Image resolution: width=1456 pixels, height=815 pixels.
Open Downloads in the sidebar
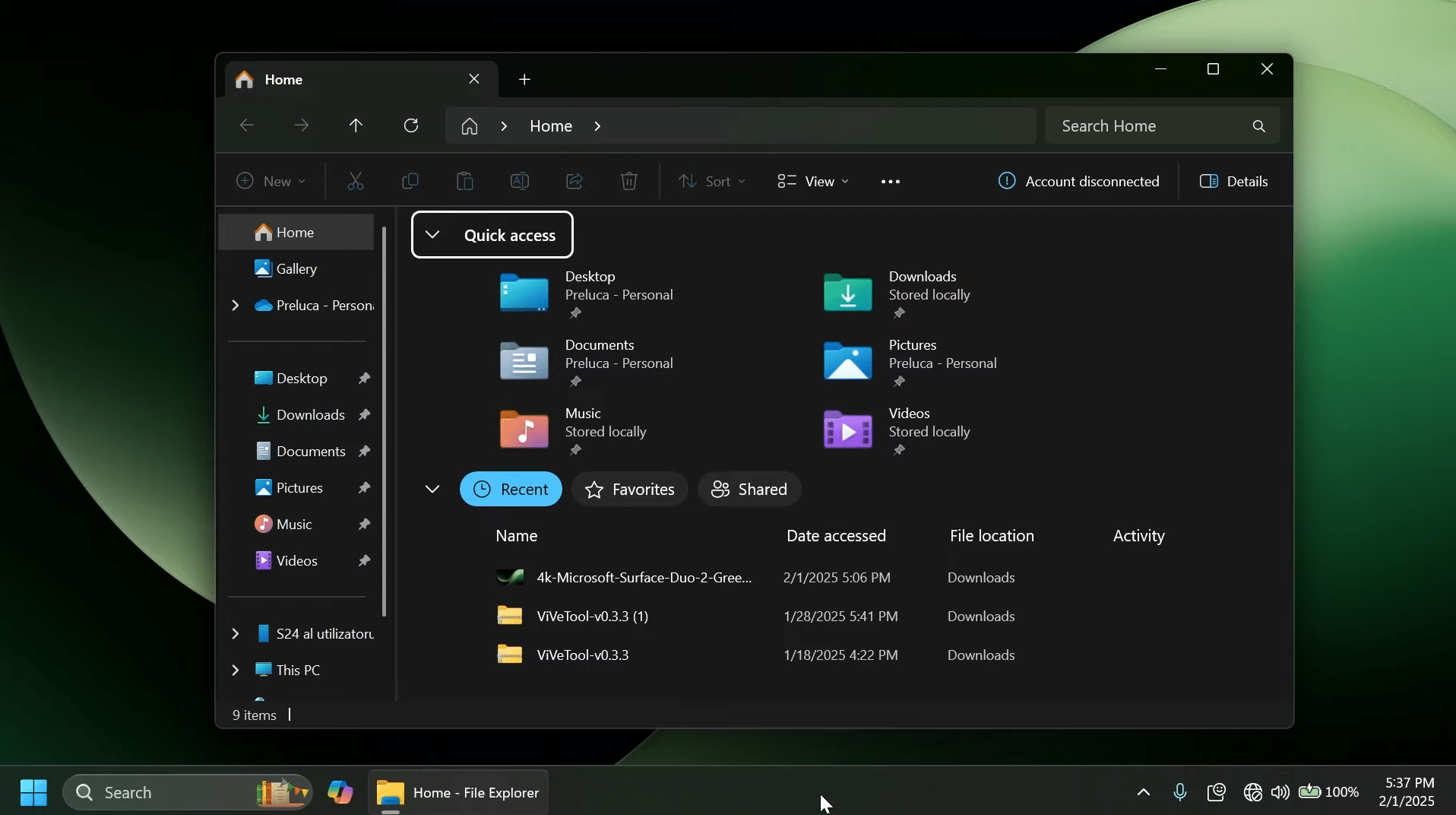pos(296,414)
